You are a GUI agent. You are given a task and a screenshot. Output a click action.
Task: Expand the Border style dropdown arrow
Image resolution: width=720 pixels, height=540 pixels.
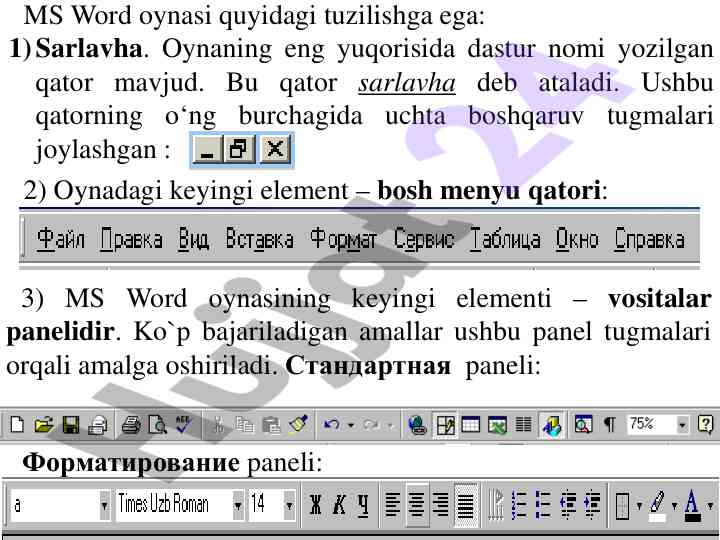639,506
